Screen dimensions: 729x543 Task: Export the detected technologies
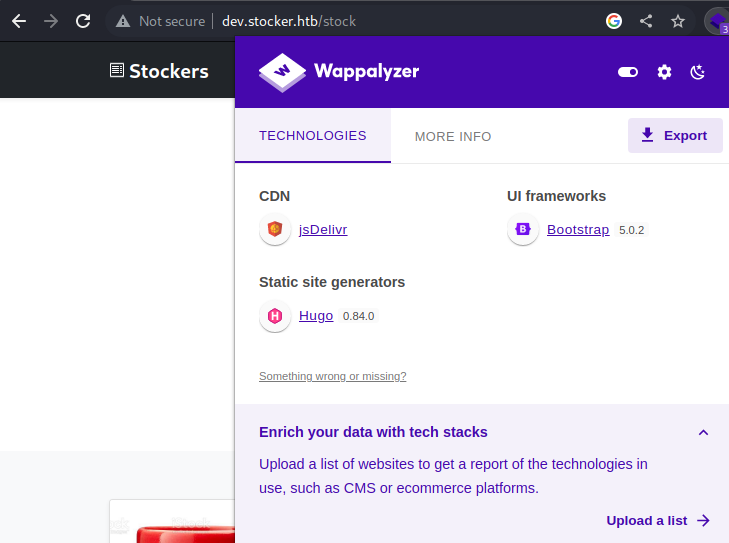point(675,135)
